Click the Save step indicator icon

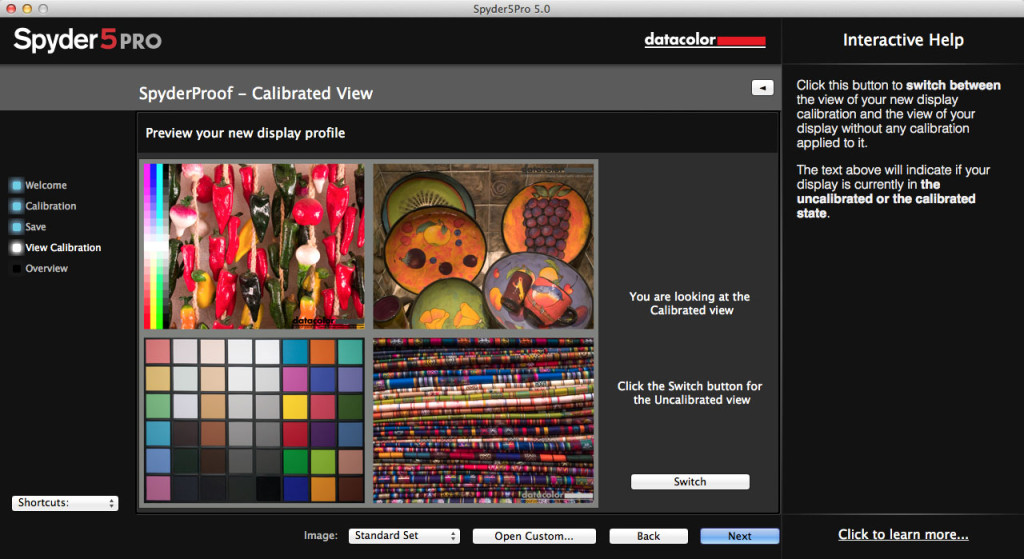(16, 227)
